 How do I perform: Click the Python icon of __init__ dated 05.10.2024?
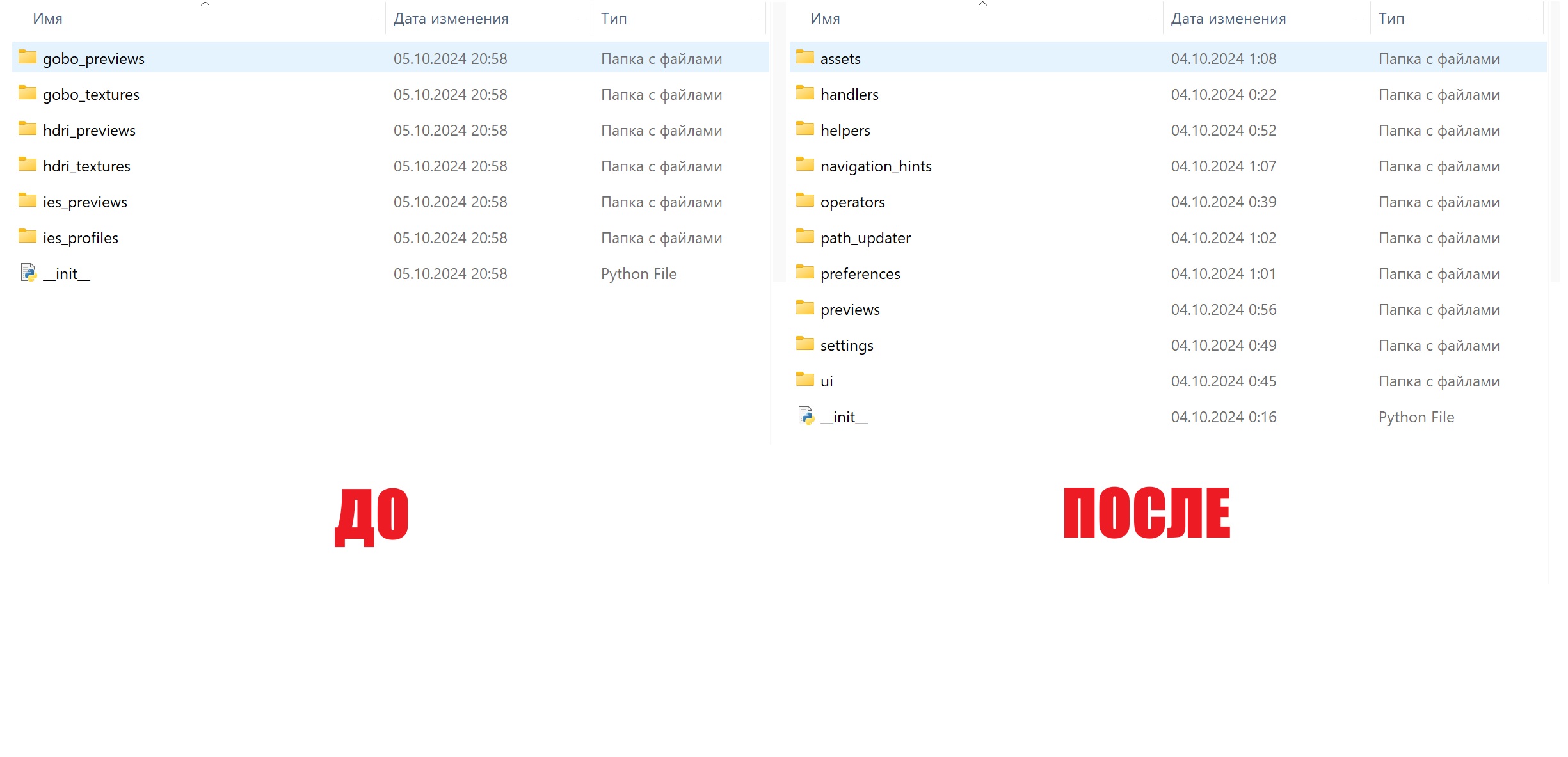click(x=29, y=273)
